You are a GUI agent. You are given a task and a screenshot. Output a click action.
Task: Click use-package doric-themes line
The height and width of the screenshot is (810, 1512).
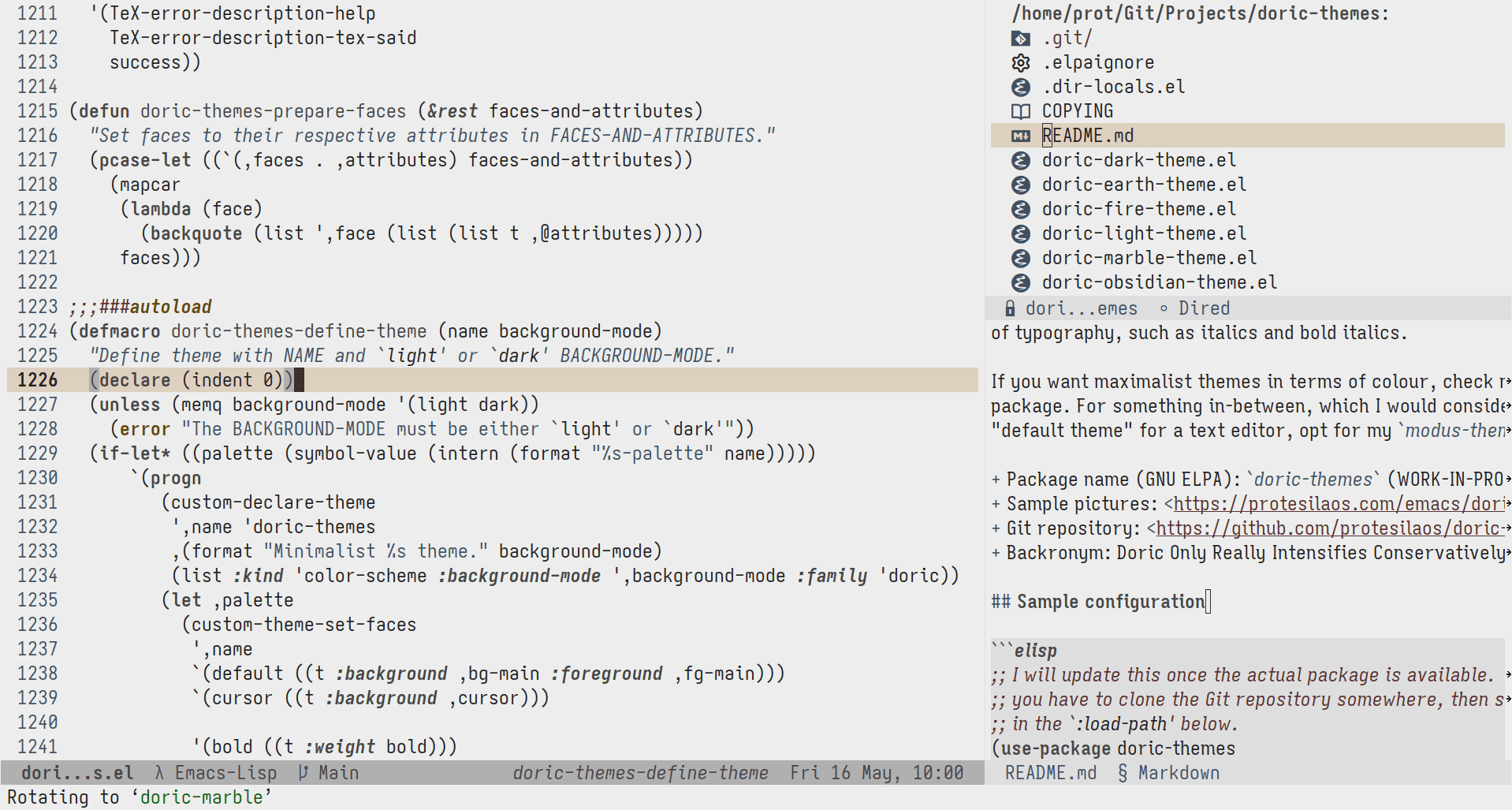pos(1113,748)
